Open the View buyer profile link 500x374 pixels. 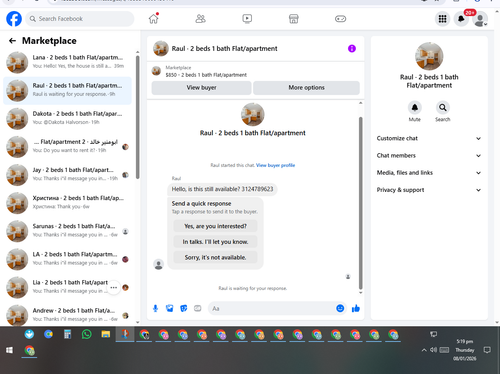coord(275,165)
